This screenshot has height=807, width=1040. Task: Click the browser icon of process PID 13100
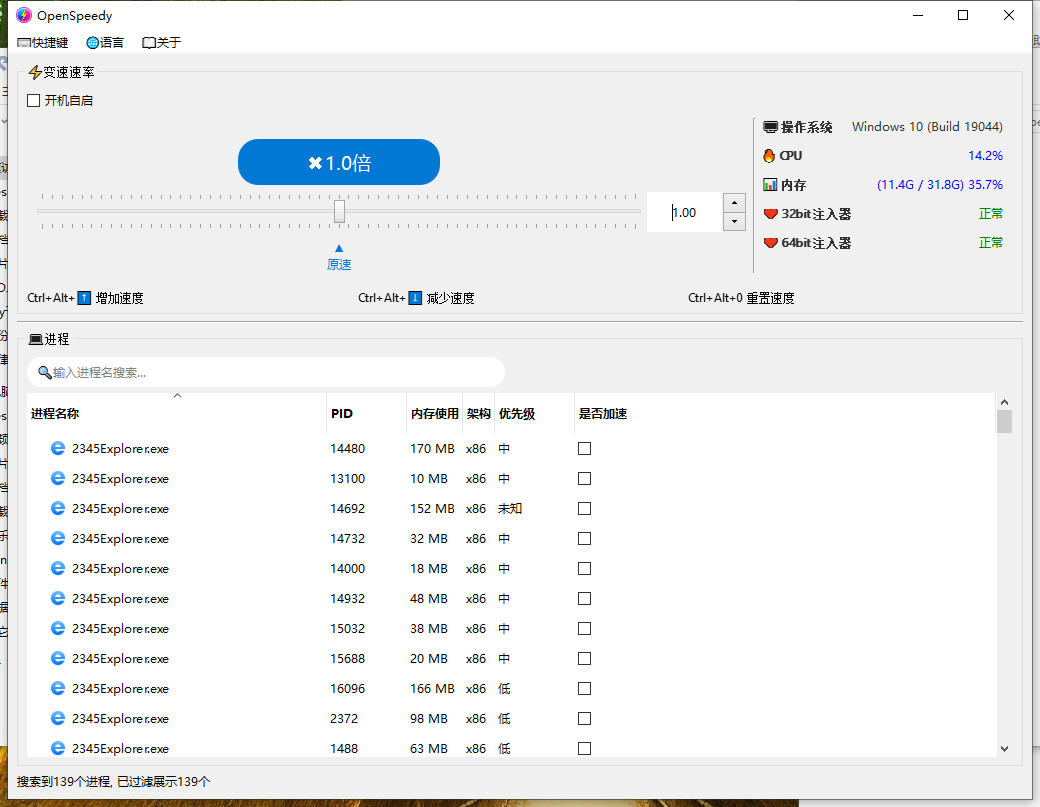[58, 478]
